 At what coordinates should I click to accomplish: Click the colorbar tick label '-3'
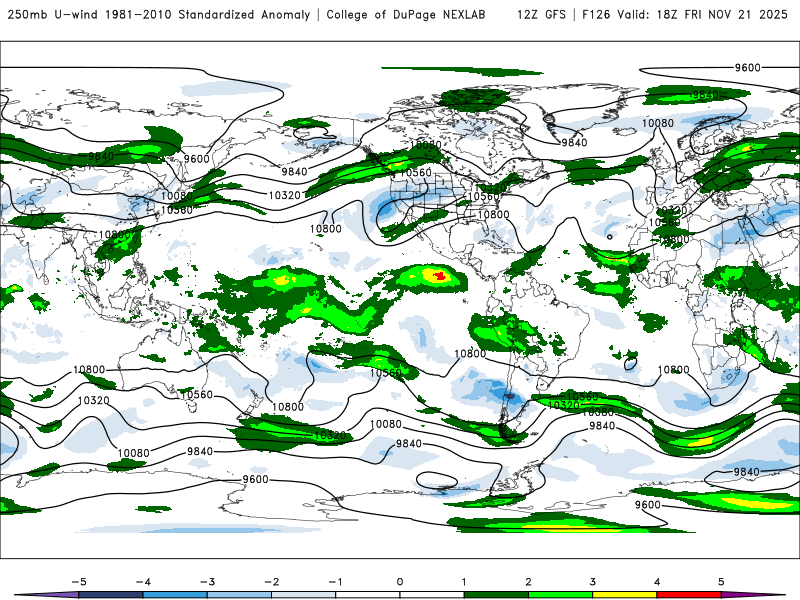click(207, 582)
